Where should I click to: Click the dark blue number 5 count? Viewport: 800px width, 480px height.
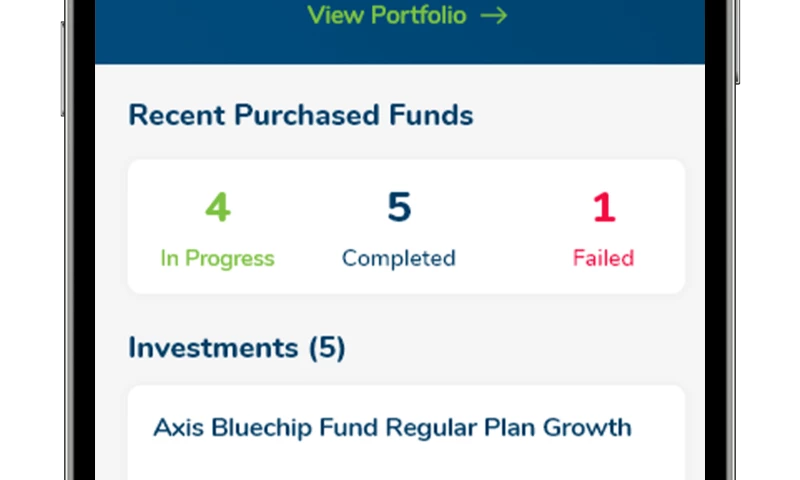pyautogui.click(x=399, y=207)
